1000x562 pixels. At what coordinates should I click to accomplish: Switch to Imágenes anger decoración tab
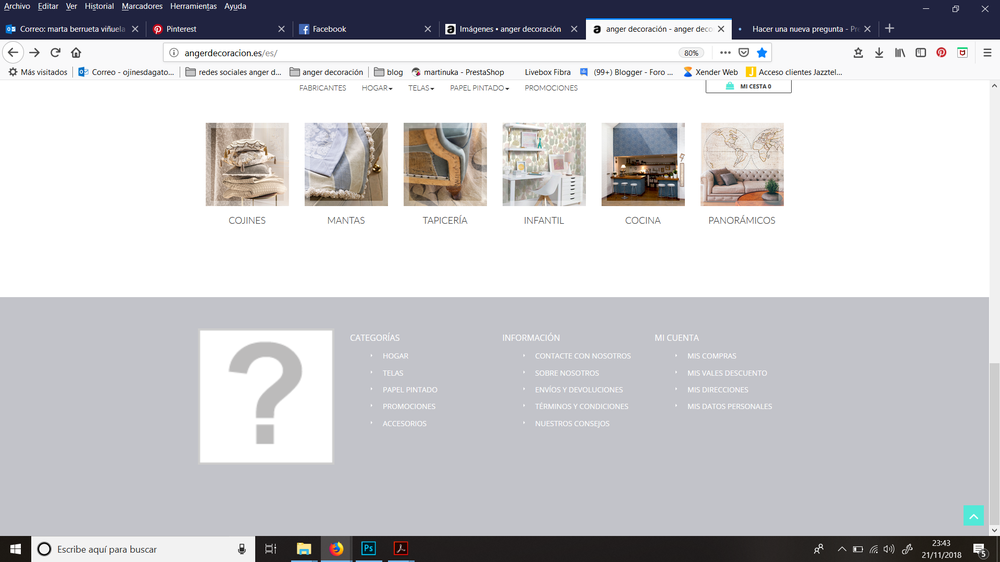point(511,29)
